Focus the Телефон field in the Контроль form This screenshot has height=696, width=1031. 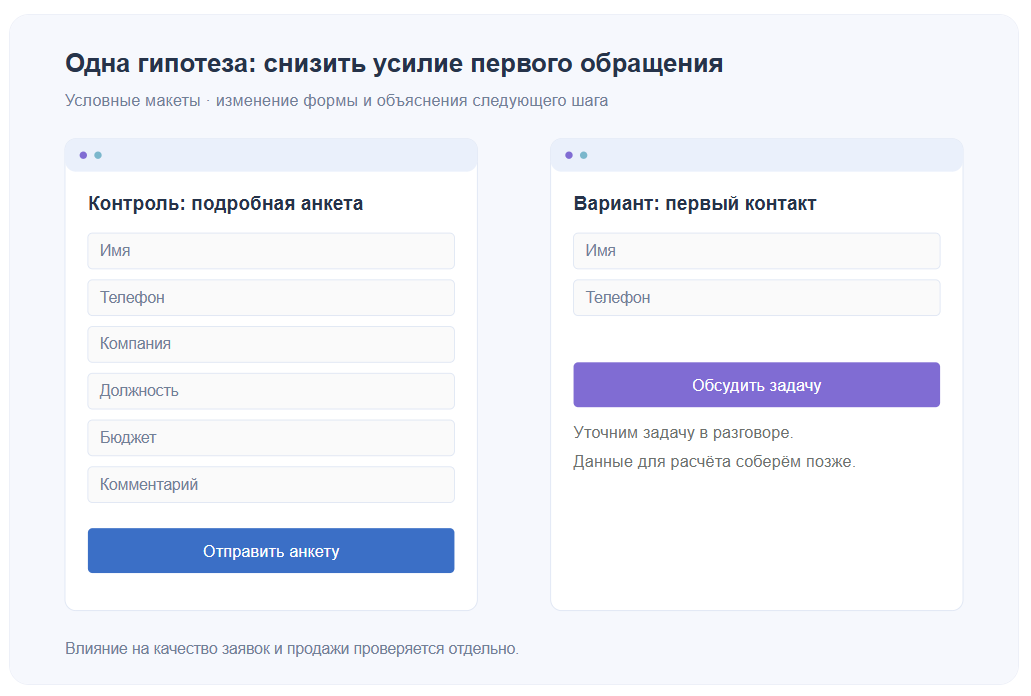pyautogui.click(x=271, y=298)
